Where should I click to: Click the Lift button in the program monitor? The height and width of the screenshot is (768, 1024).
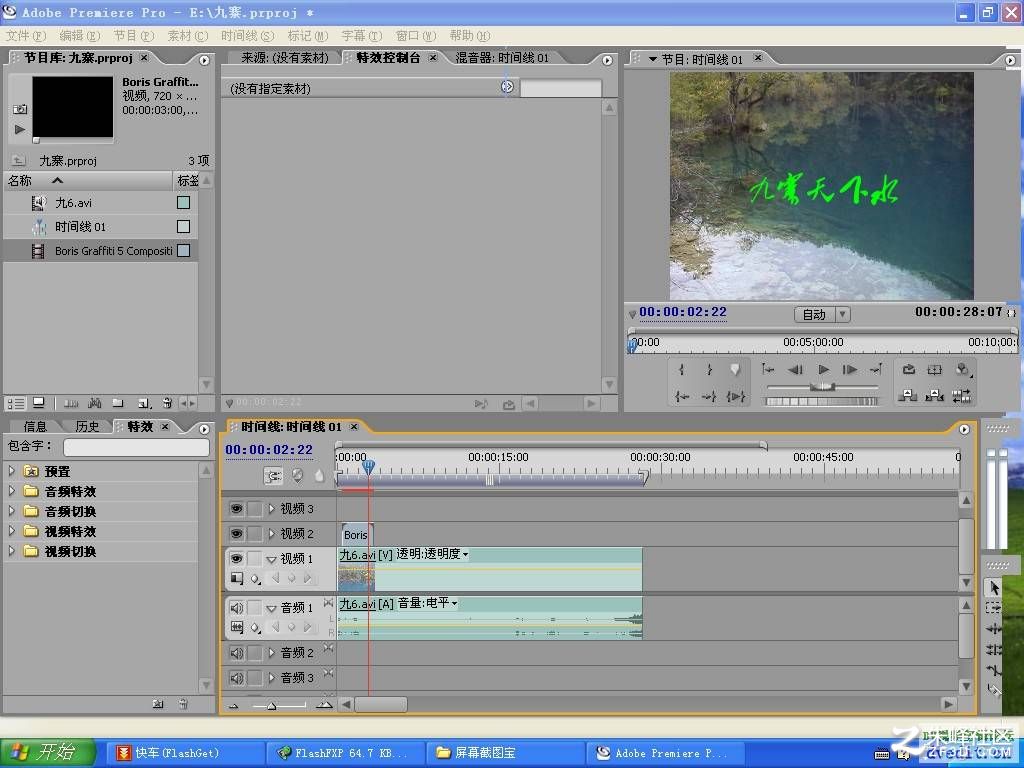click(x=908, y=396)
